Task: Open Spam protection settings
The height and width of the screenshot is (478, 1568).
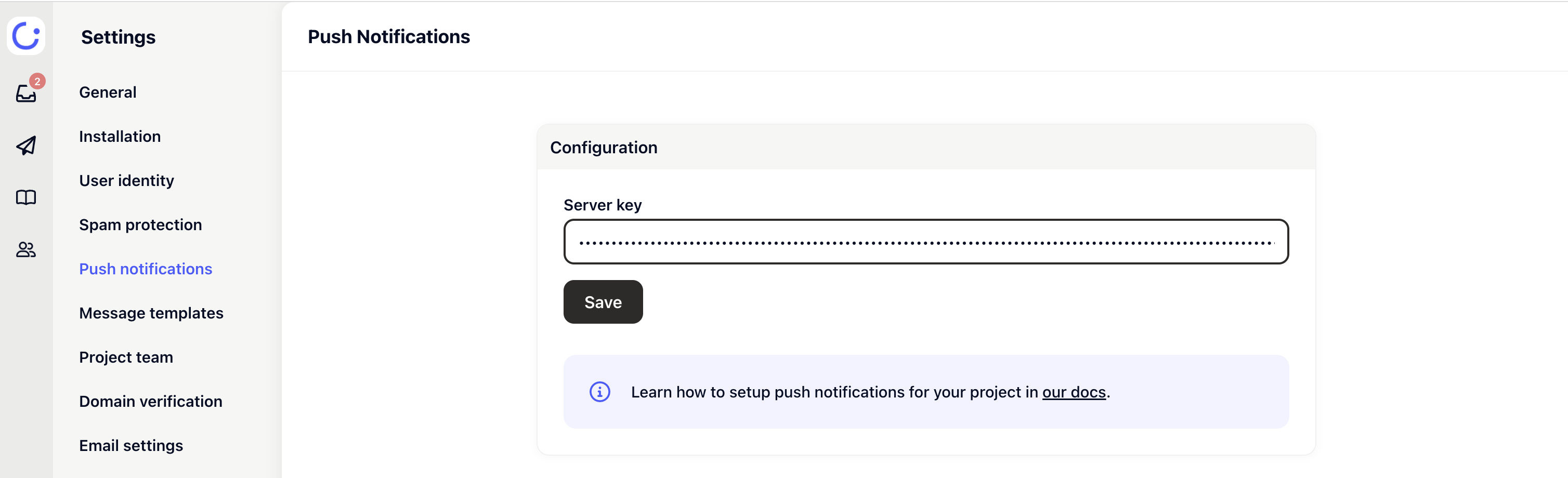Action: click(140, 224)
